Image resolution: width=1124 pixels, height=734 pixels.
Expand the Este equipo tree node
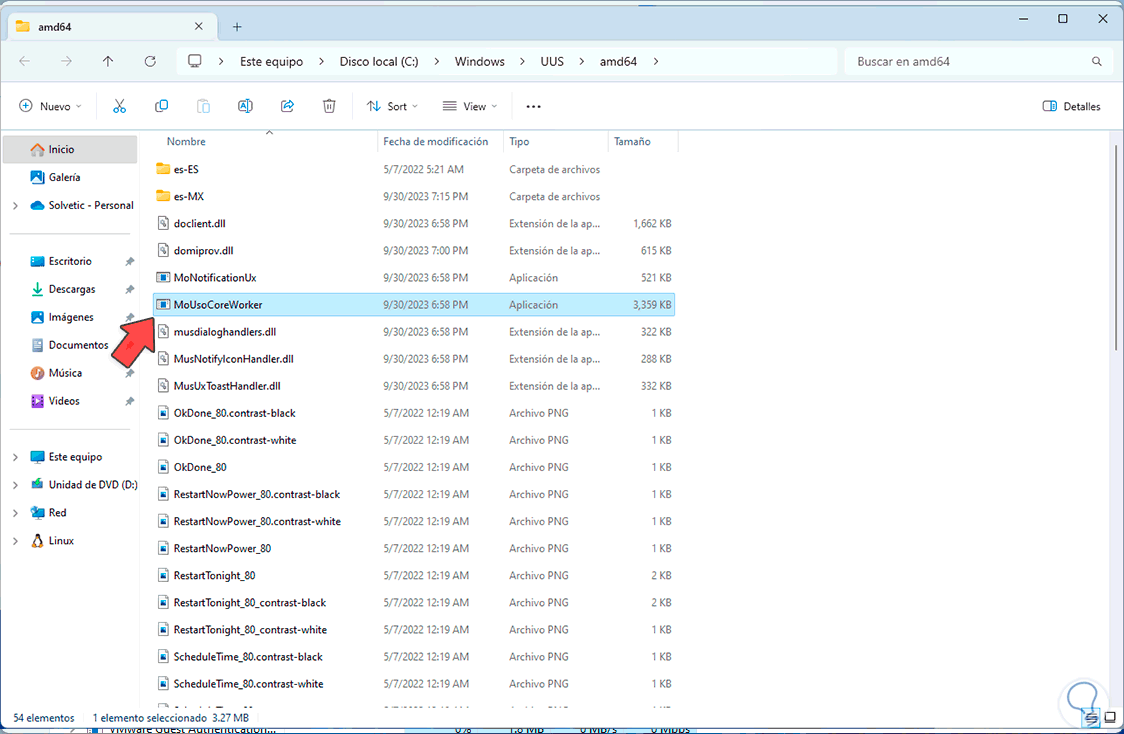tap(15, 457)
